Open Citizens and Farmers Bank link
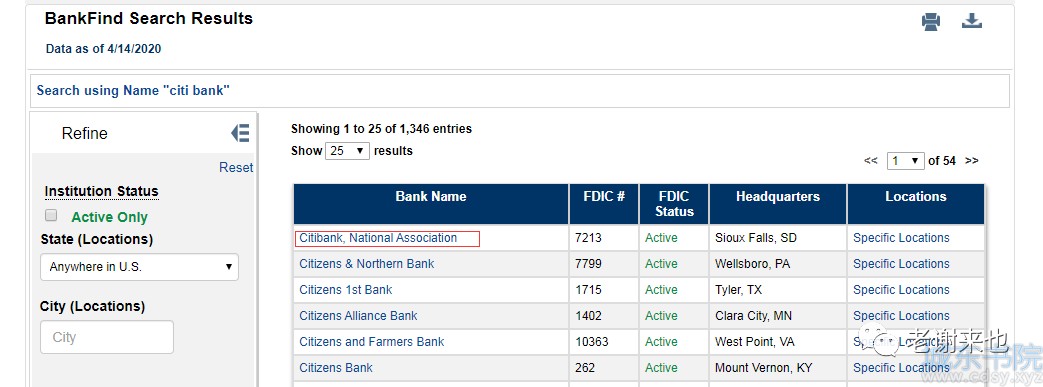 pos(372,342)
